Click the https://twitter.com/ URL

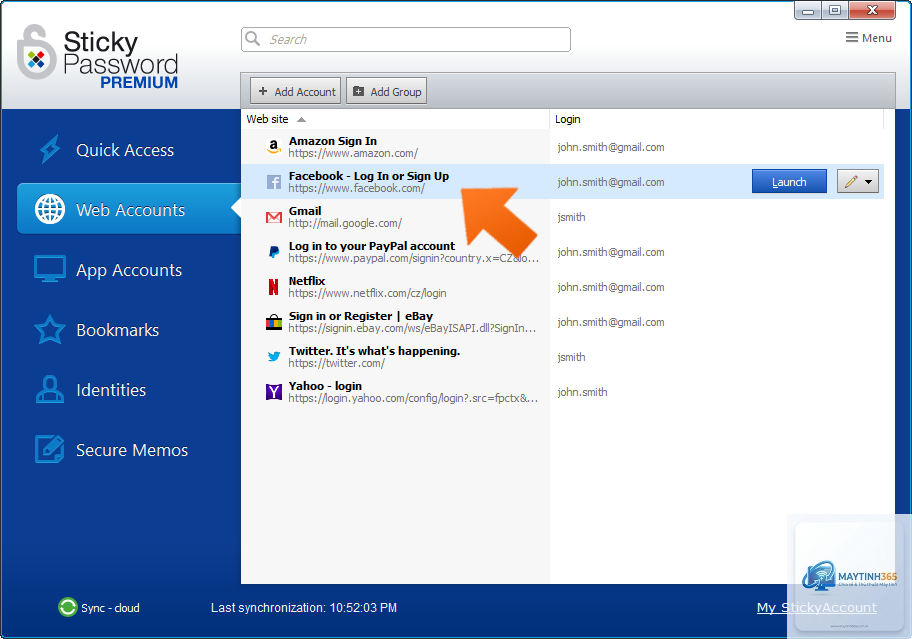(336, 363)
